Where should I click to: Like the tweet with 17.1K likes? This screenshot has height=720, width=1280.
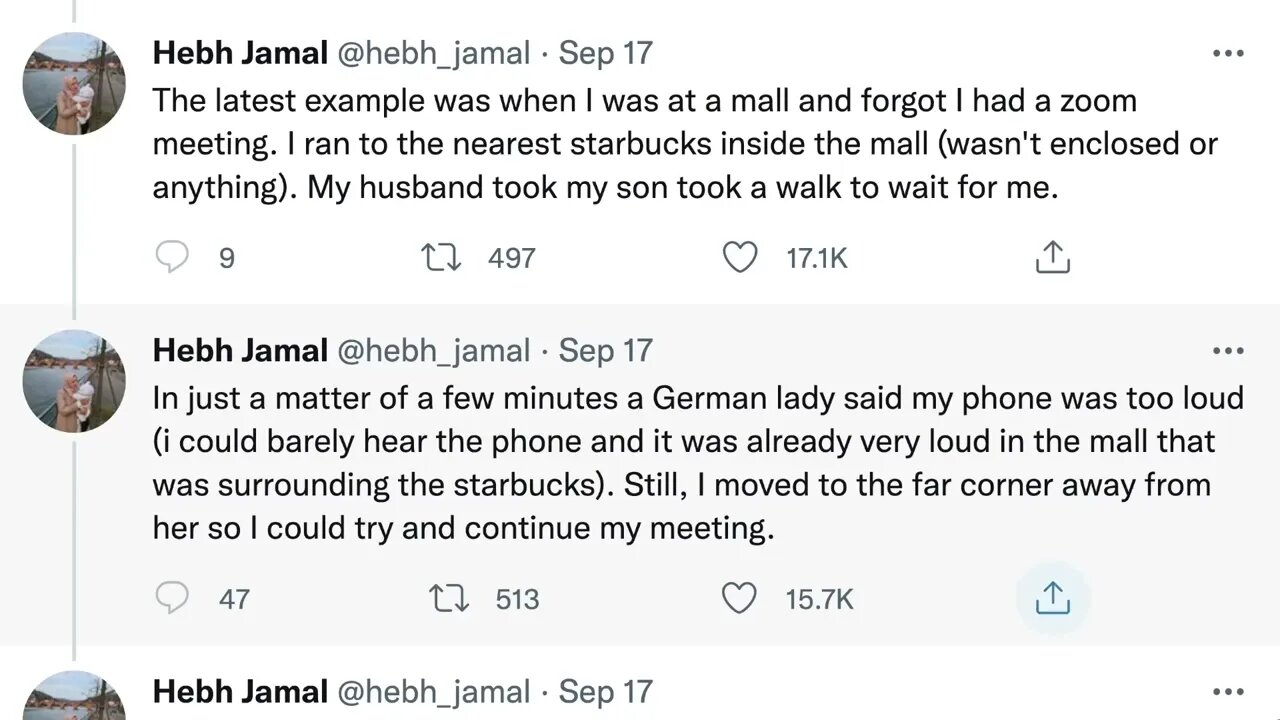(x=740, y=258)
